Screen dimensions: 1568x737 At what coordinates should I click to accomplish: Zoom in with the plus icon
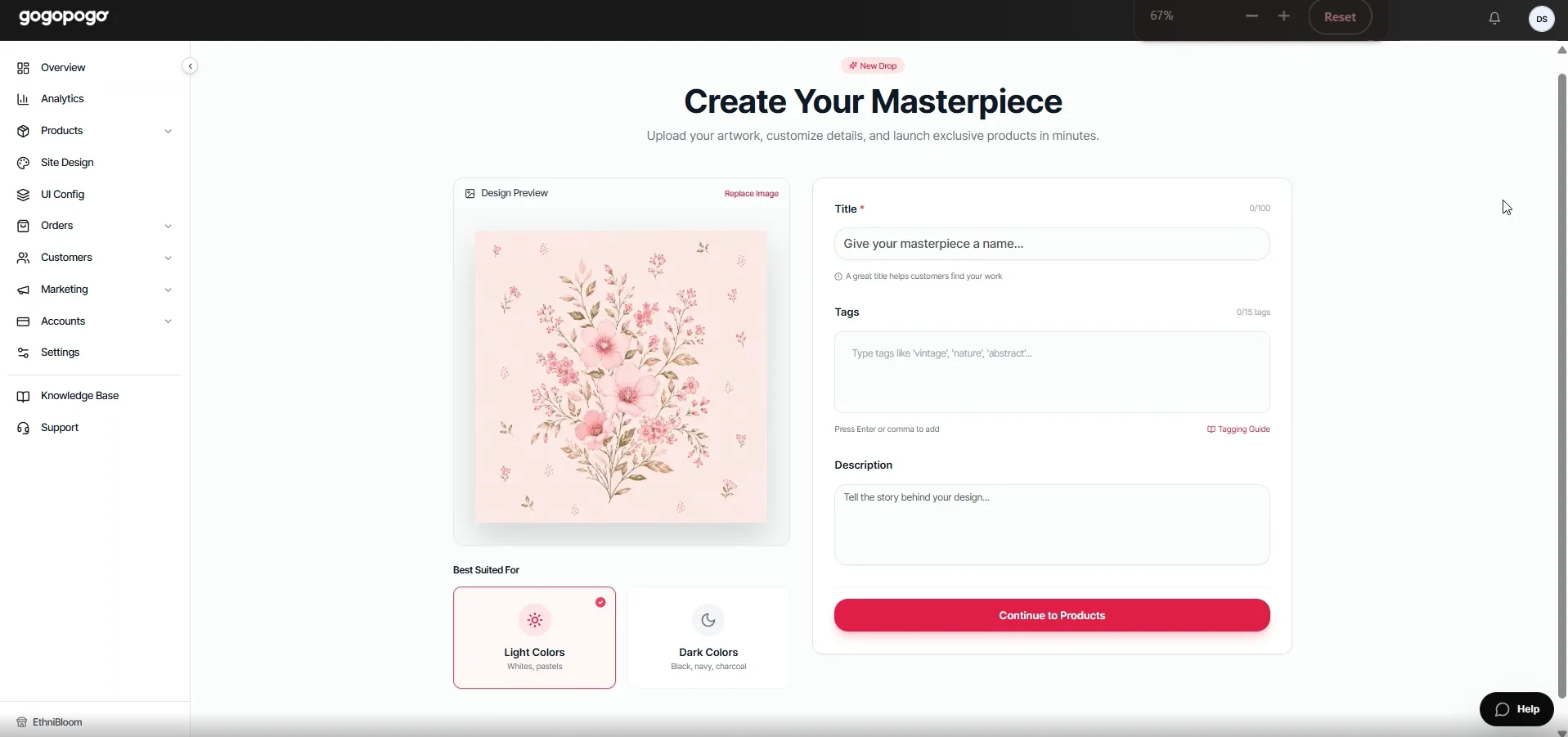point(1283,16)
